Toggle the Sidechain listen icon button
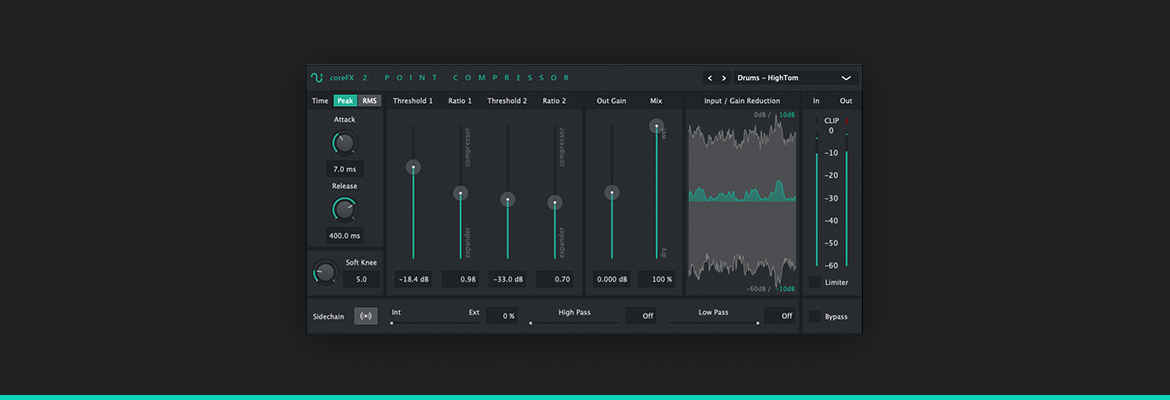Viewport: 1170px width, 400px height. click(x=366, y=316)
